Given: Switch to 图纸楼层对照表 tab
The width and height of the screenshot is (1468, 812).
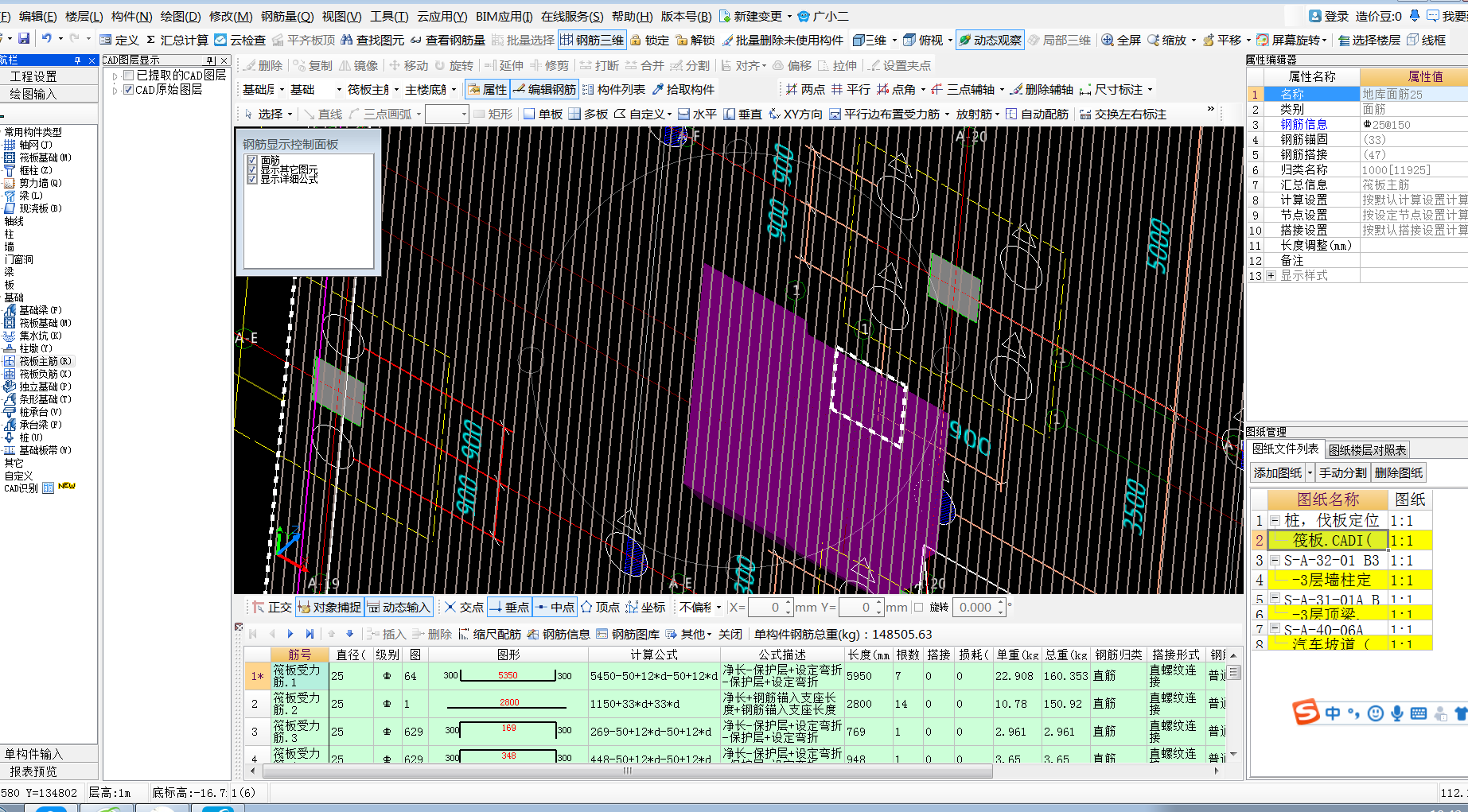Looking at the screenshot, I should [1367, 449].
